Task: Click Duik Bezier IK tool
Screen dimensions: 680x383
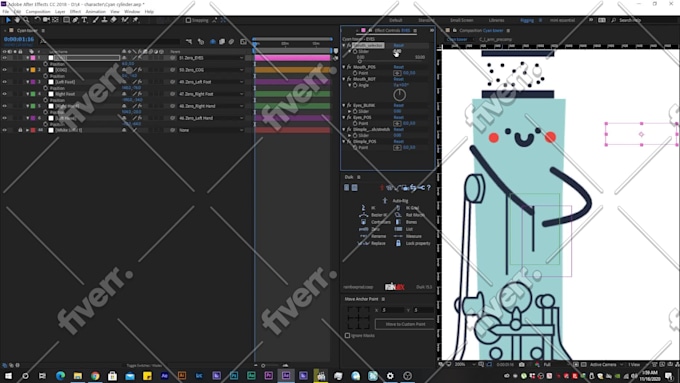Action: click(363, 215)
